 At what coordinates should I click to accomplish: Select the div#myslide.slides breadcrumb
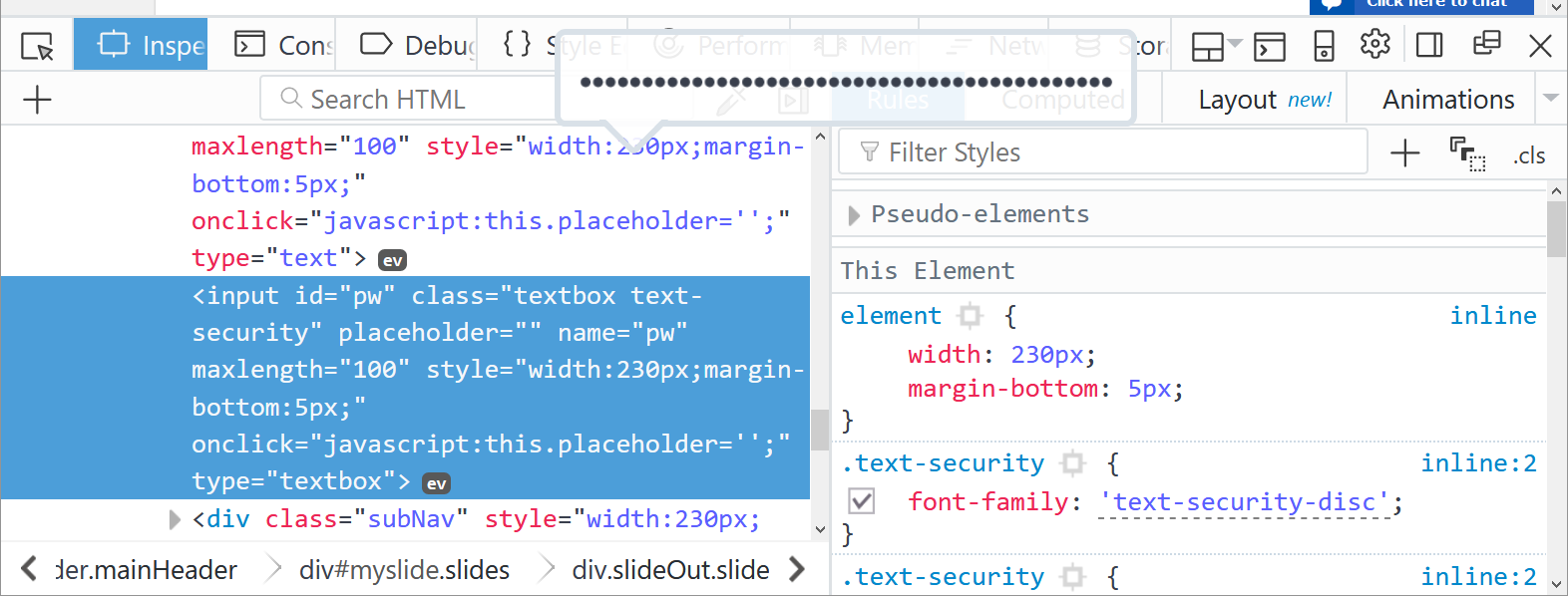click(404, 570)
